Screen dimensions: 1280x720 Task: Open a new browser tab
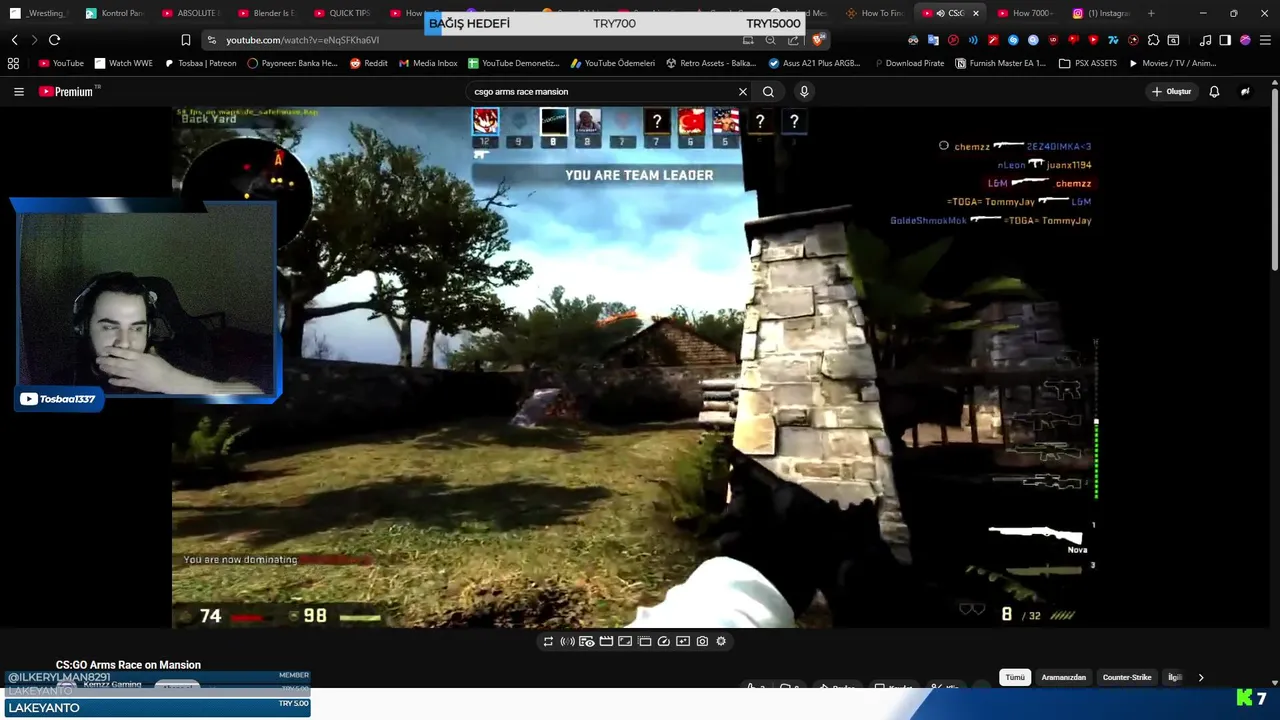pyautogui.click(x=1151, y=13)
